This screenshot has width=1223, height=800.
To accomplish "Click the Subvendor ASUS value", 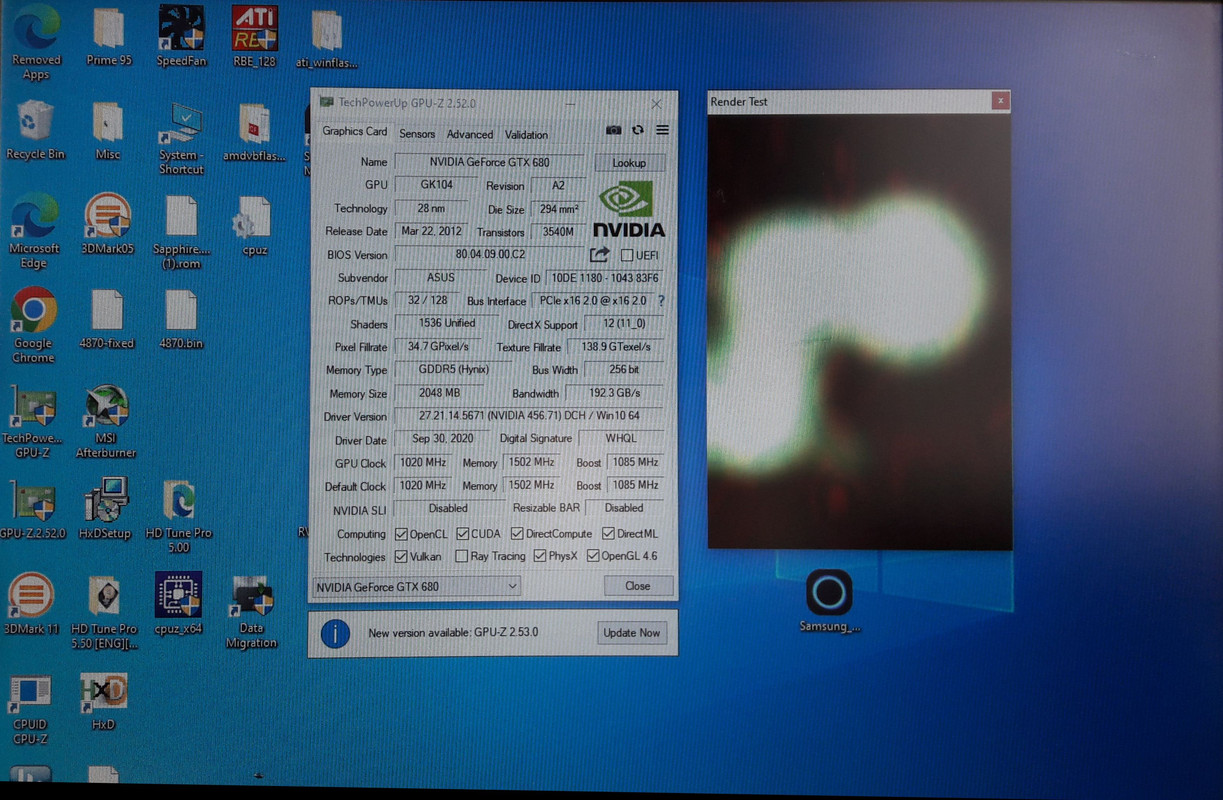I will pos(440,278).
